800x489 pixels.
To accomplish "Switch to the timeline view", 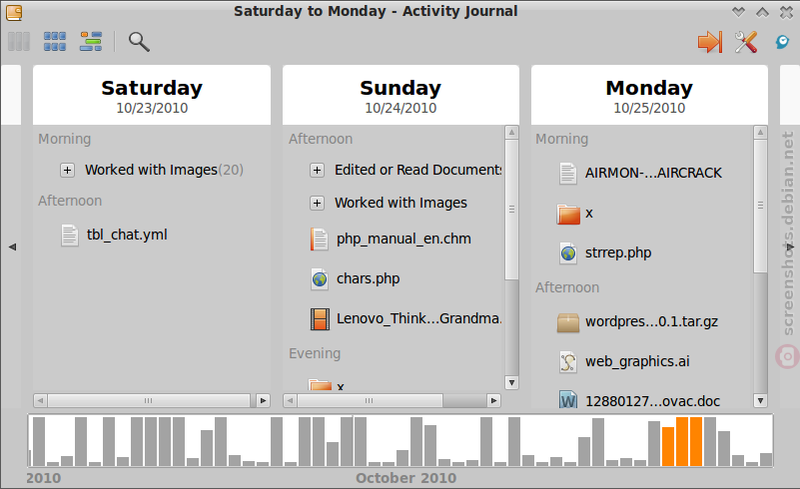I will pos(91,42).
